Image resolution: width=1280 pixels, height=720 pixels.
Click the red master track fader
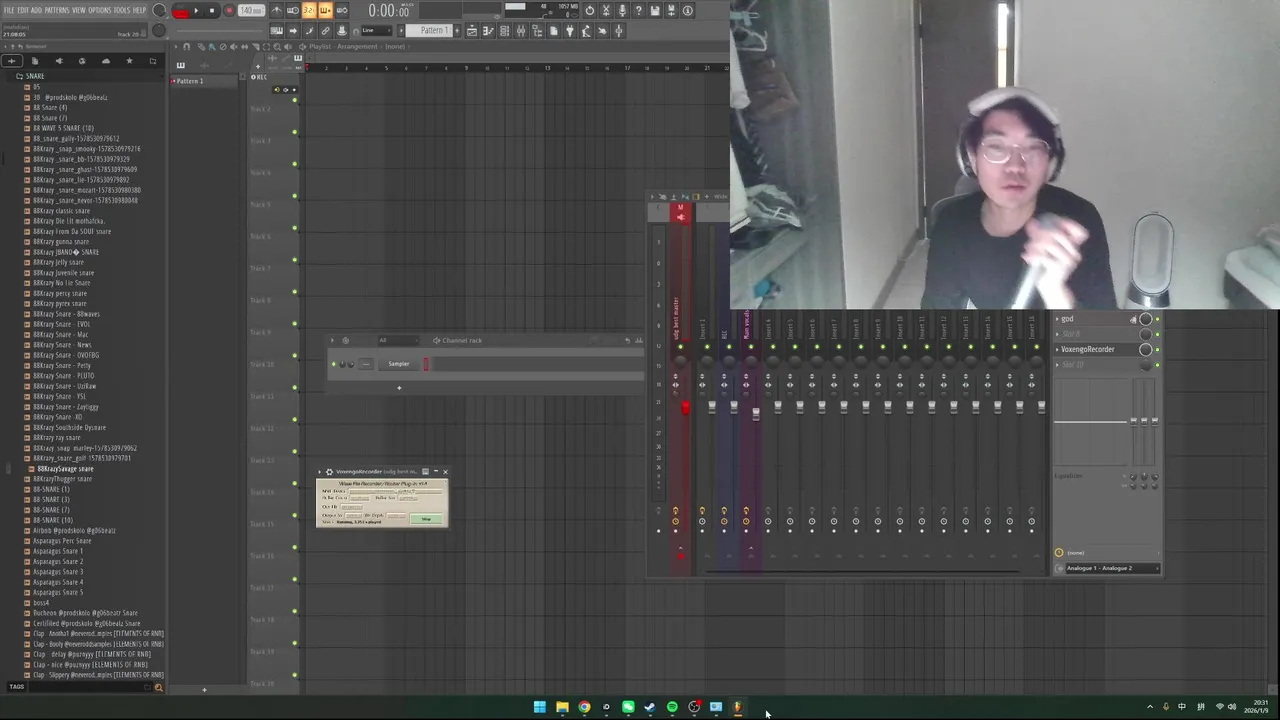point(686,408)
